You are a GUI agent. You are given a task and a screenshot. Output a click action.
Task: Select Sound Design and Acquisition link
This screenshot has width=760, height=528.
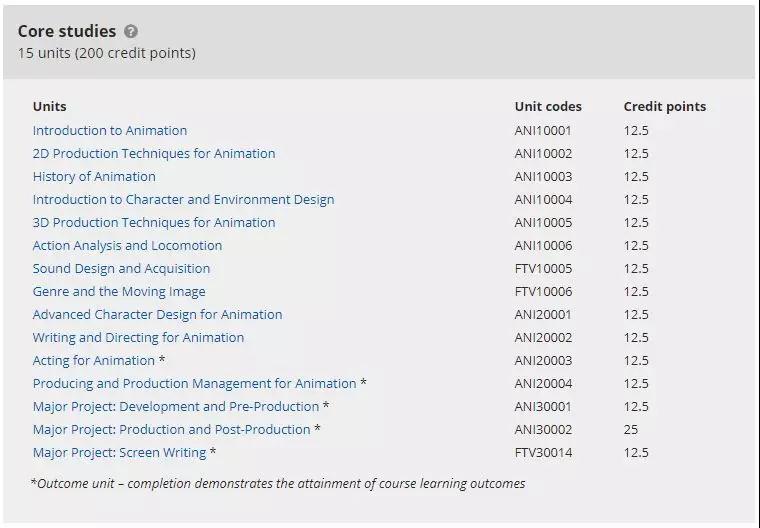pyautogui.click(x=121, y=268)
